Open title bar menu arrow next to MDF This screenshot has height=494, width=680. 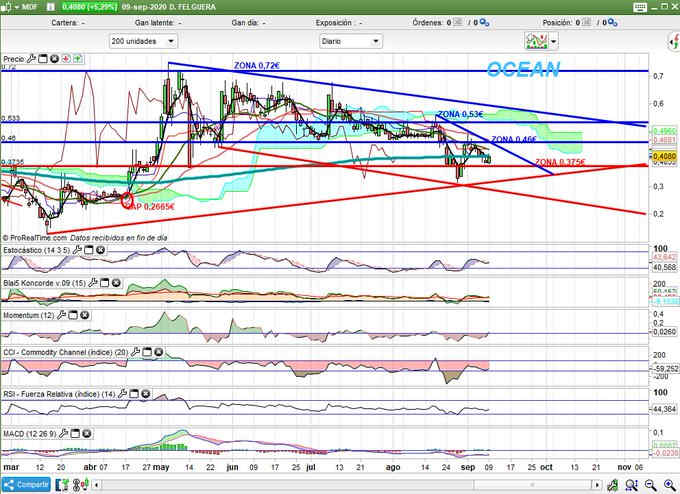pos(17,7)
